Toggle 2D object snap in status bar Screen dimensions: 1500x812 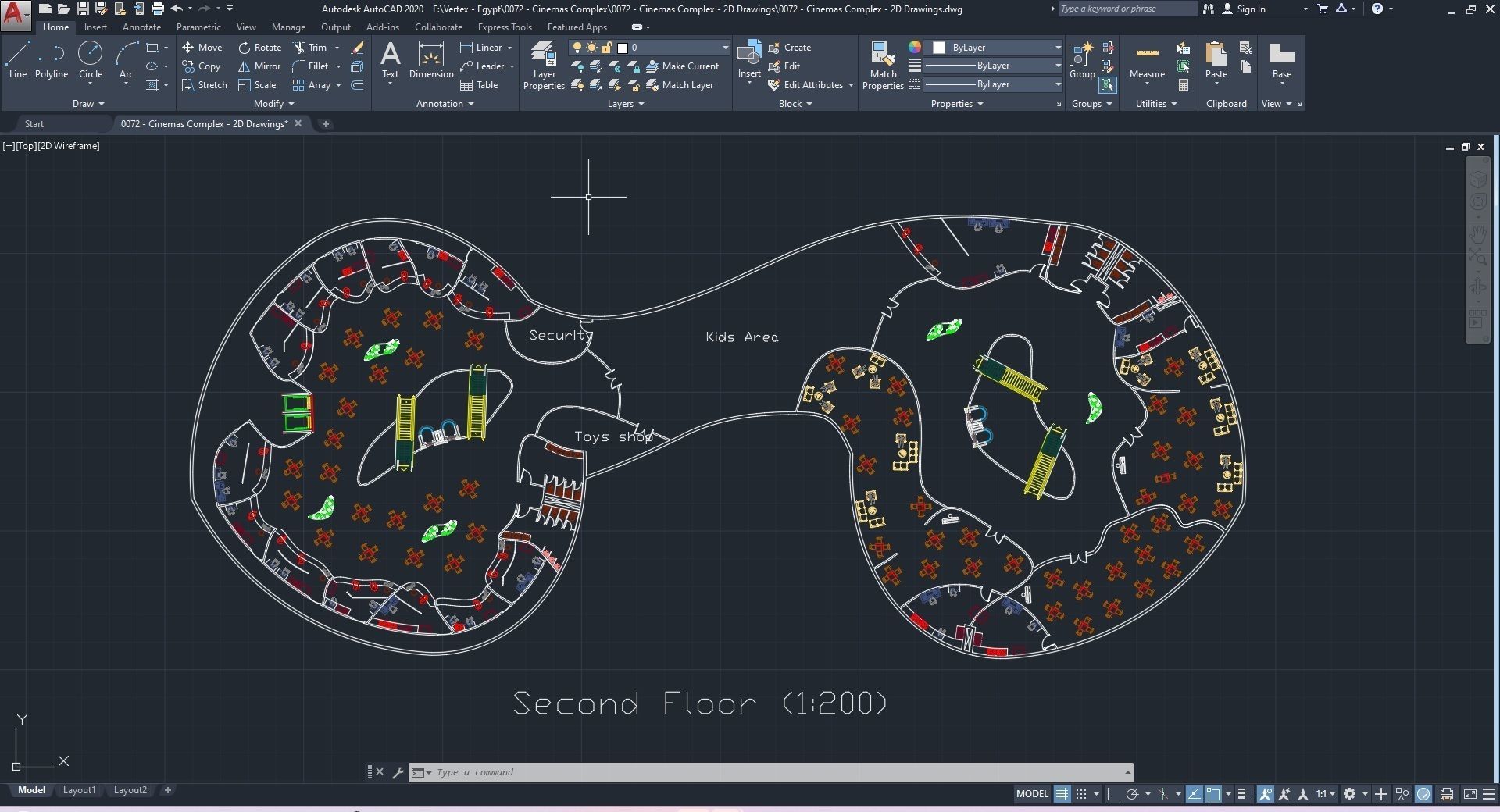[x=1213, y=794]
